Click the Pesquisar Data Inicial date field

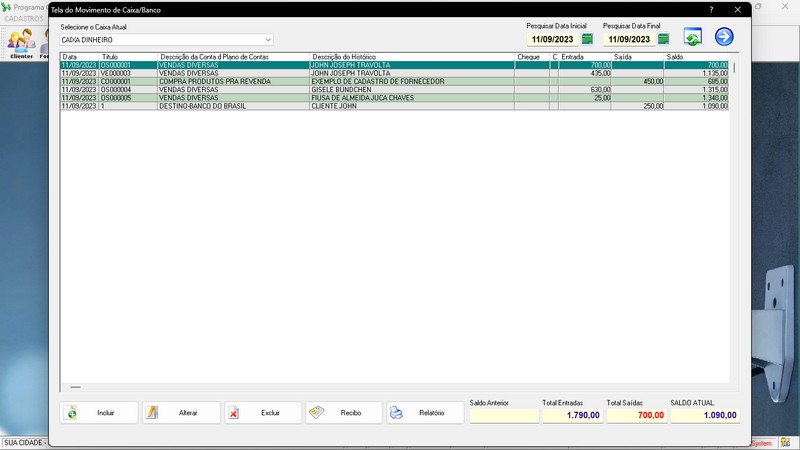point(553,39)
